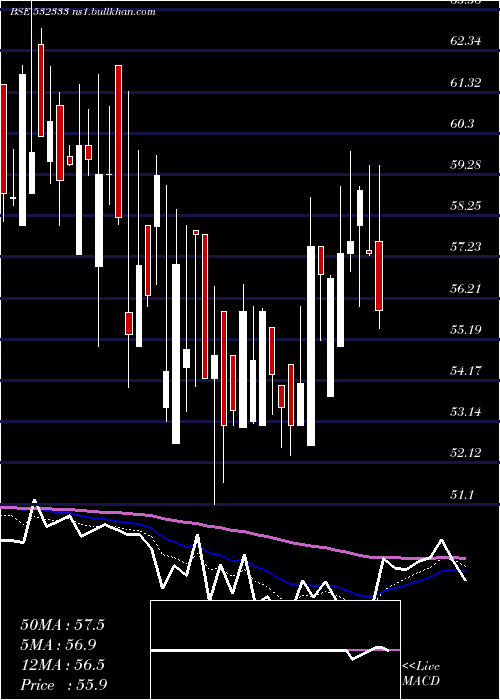
Task: Click the 12MA : 56.5 readout
Action: tap(62, 665)
